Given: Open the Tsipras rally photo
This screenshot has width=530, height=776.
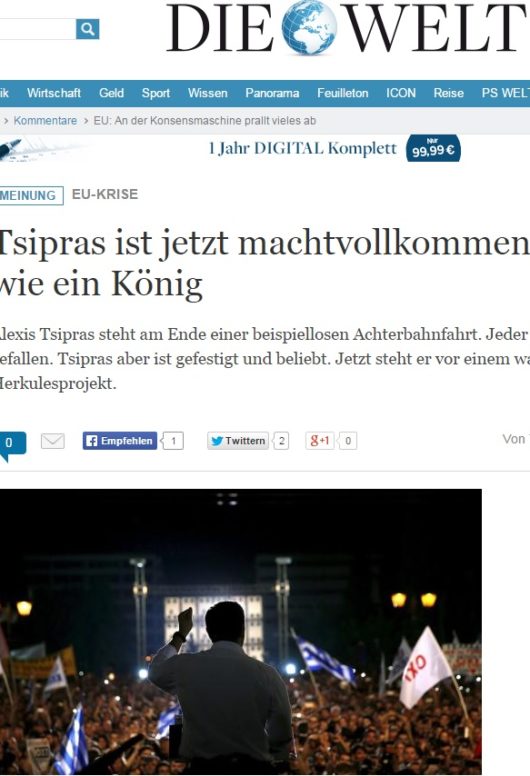Looking at the screenshot, I should [241, 632].
